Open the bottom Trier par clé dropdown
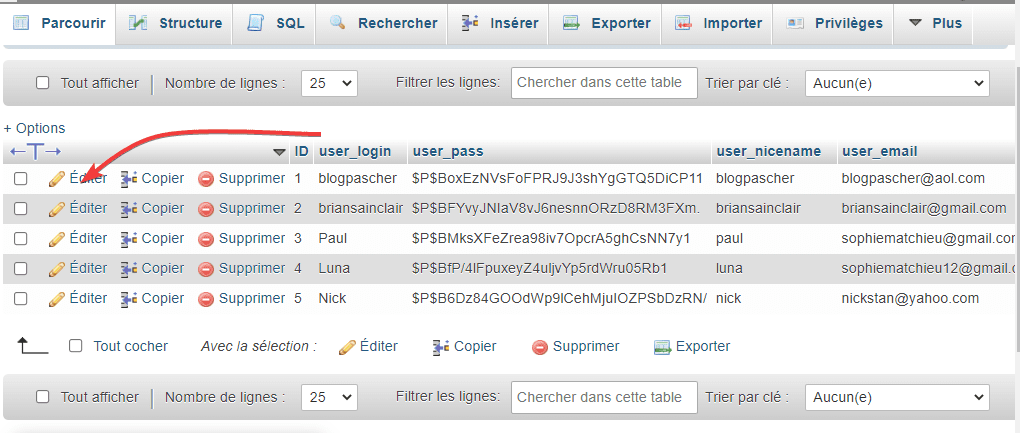 pos(897,397)
